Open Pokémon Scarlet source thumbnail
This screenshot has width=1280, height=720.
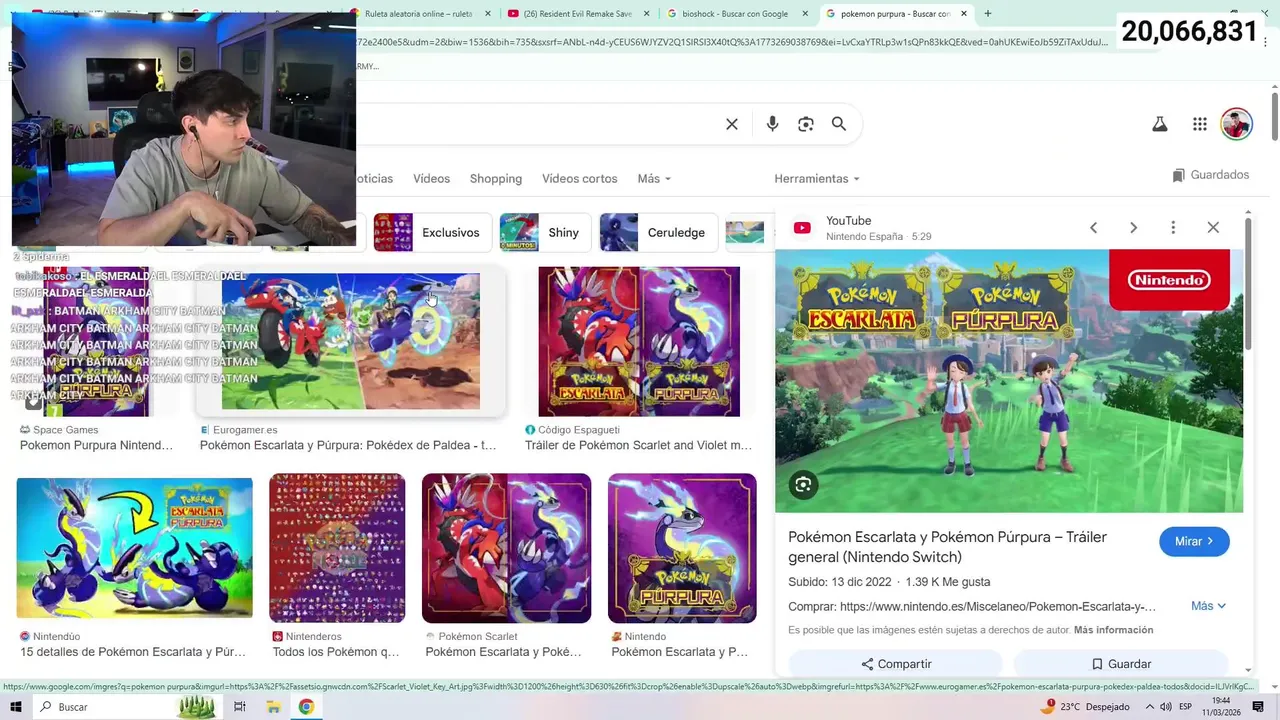pos(506,548)
